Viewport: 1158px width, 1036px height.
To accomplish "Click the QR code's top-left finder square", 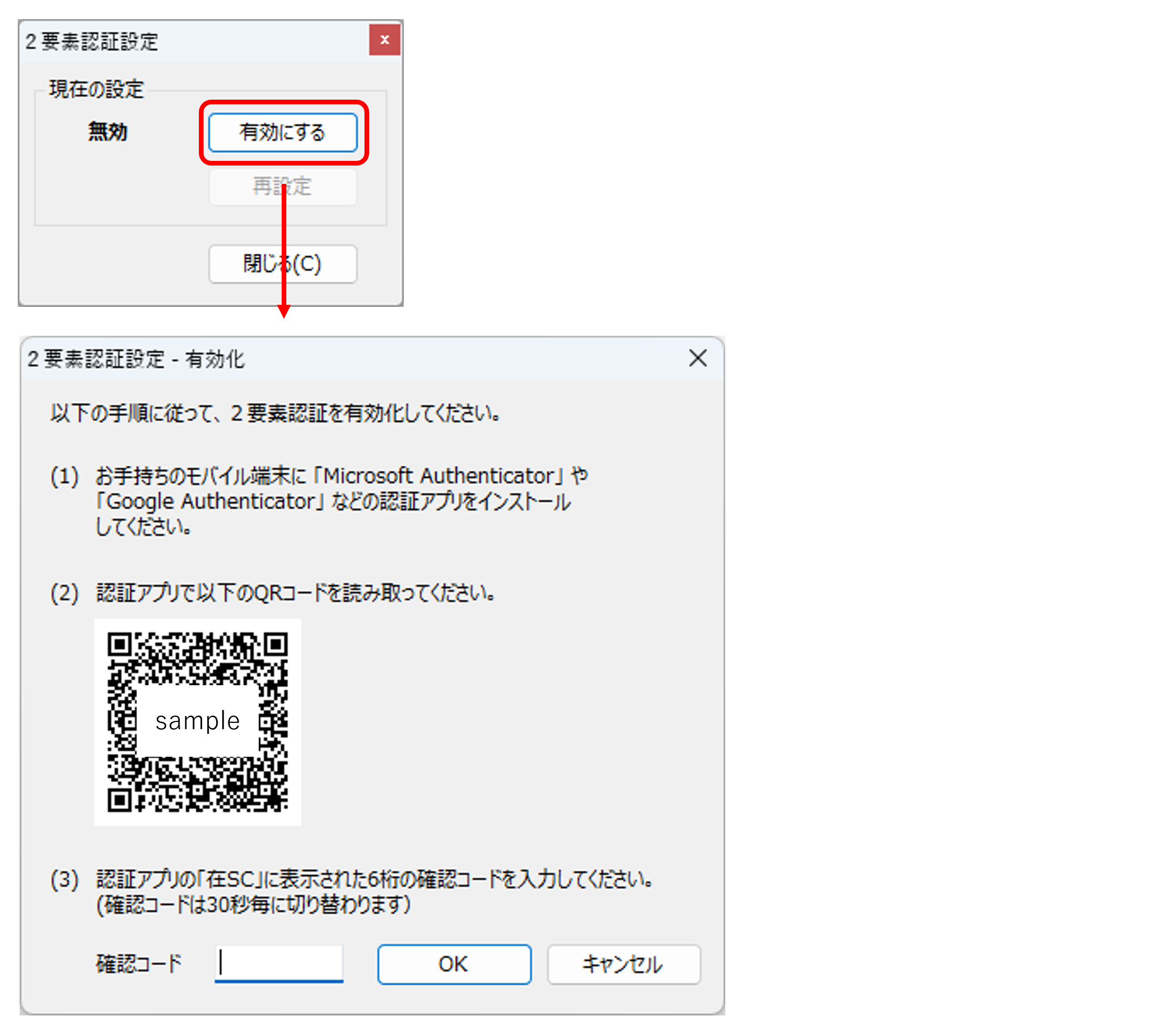I will pos(120,645).
